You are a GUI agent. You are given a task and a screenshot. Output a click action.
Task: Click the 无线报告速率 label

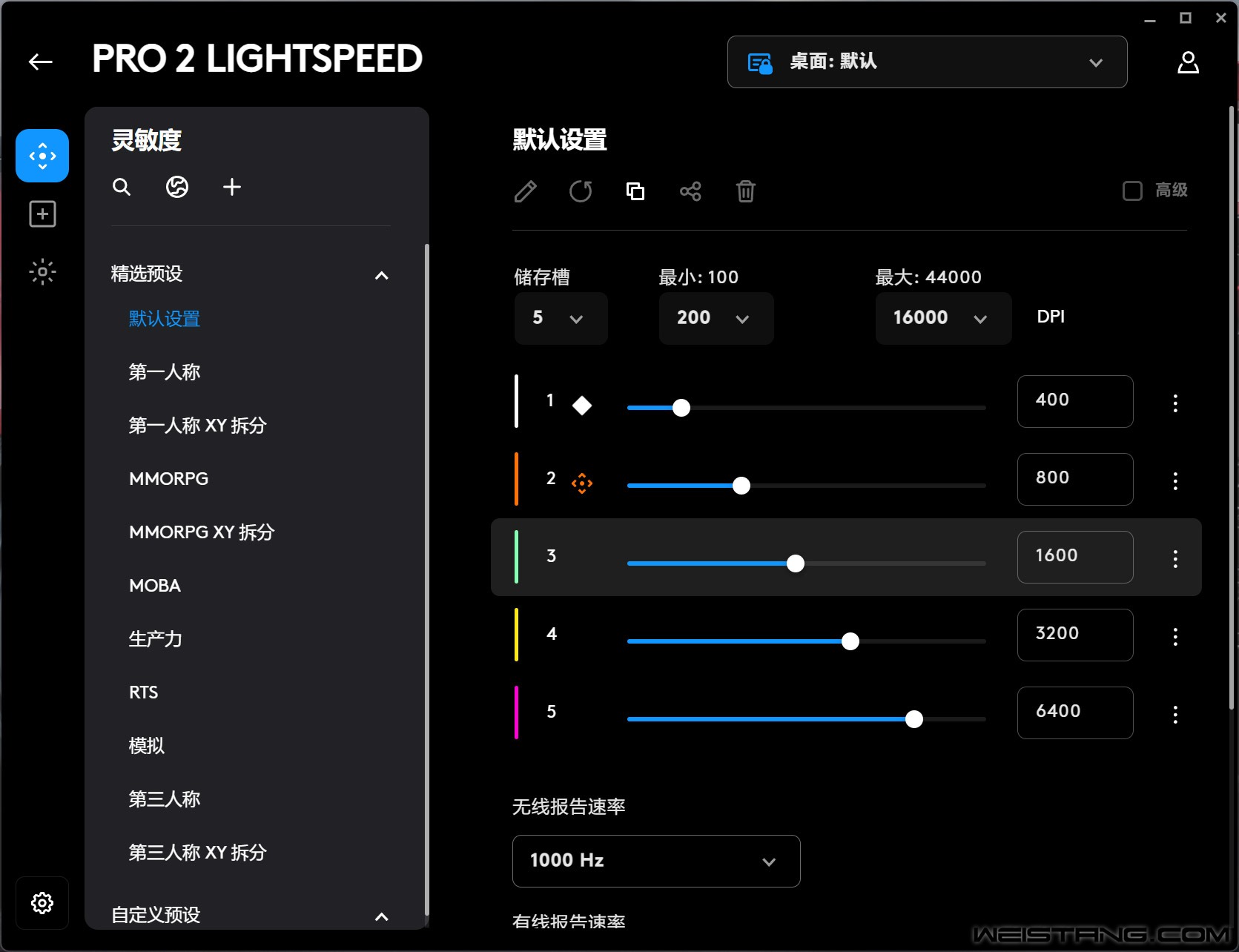[x=569, y=807]
